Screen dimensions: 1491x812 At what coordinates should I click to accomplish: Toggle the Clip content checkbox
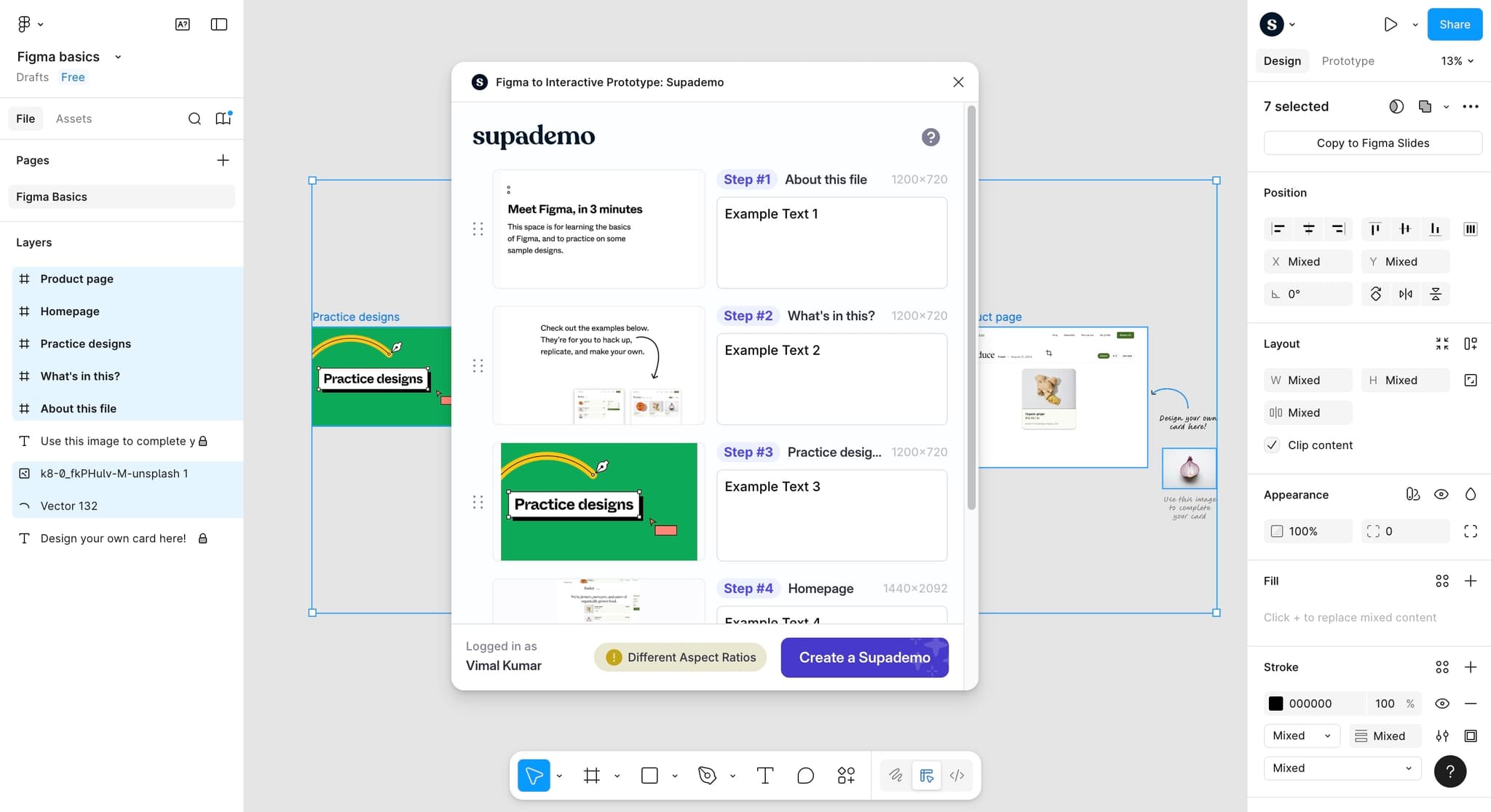tap(1272, 445)
